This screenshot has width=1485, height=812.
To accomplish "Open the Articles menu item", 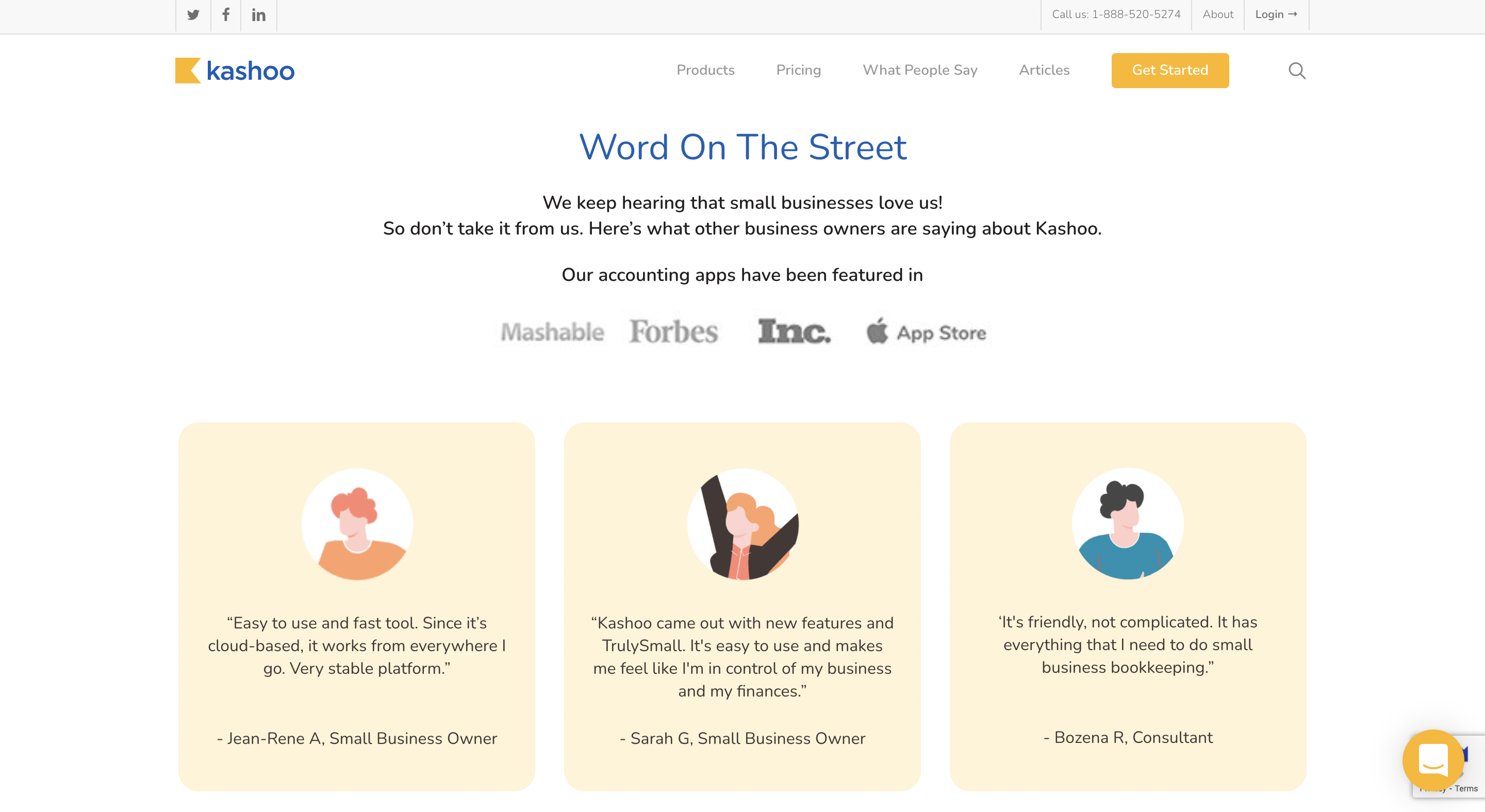I will [1044, 70].
